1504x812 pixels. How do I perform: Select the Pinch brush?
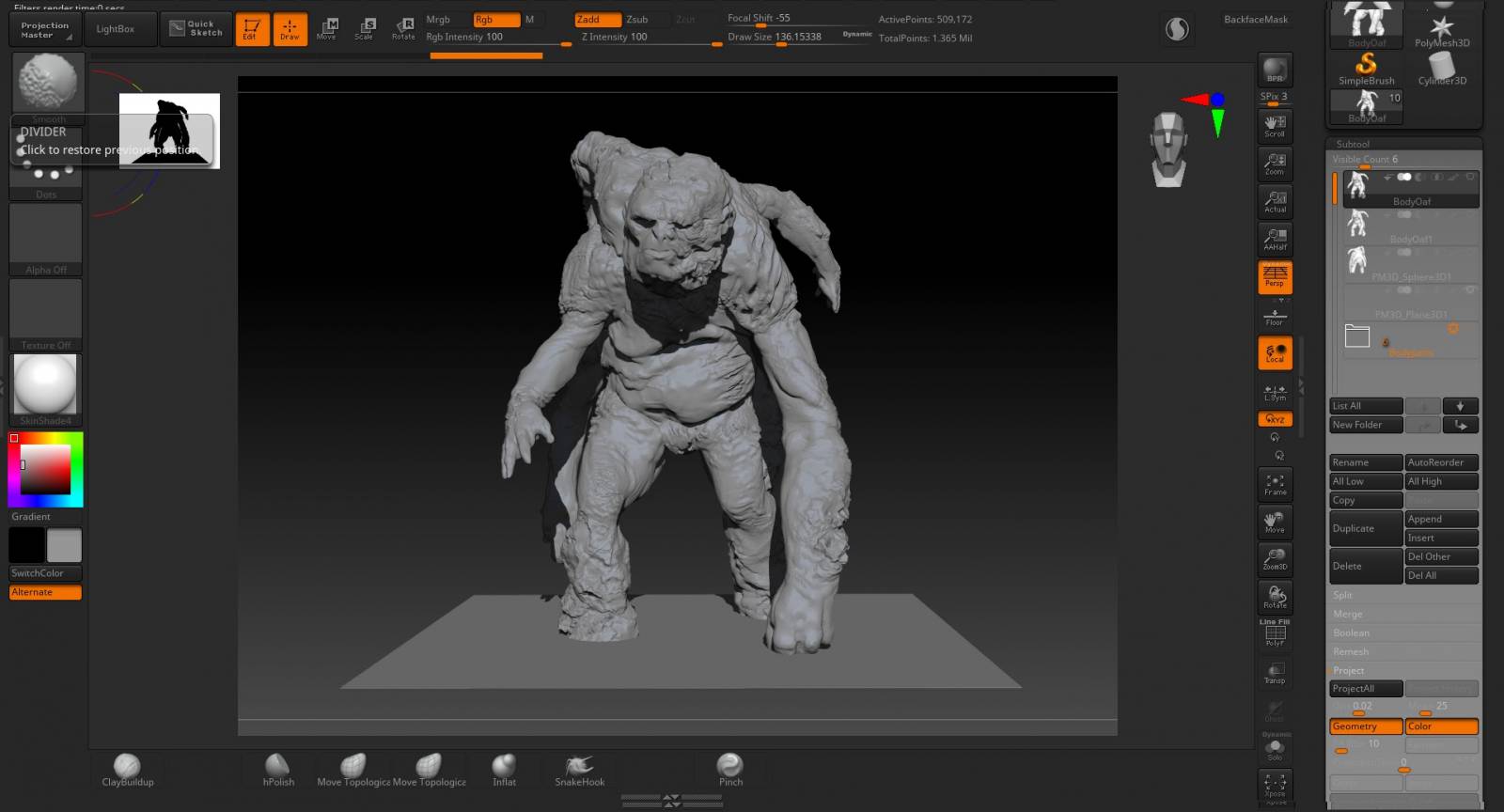(730, 769)
